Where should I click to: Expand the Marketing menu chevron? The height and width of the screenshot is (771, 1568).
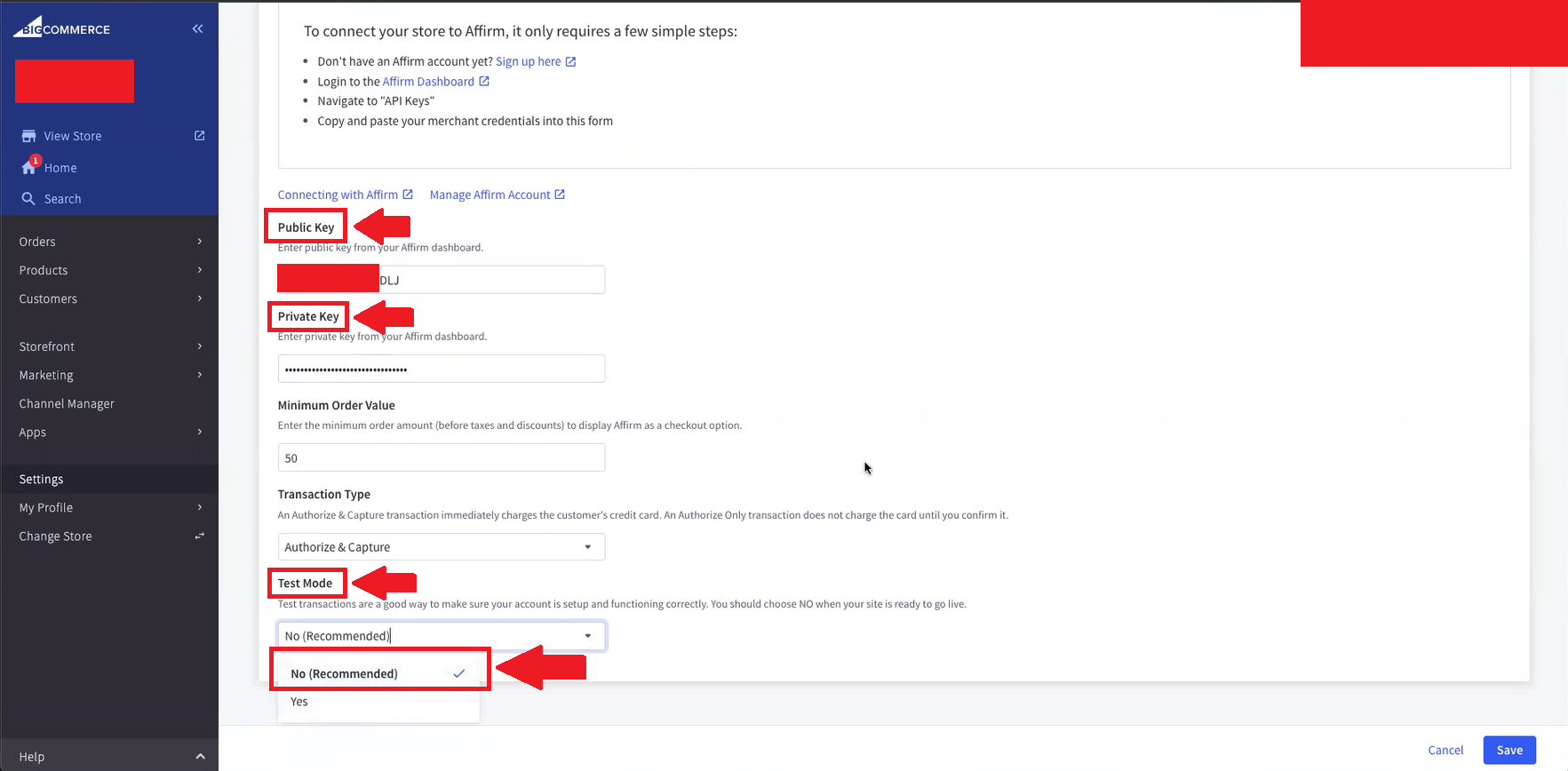[x=200, y=375]
